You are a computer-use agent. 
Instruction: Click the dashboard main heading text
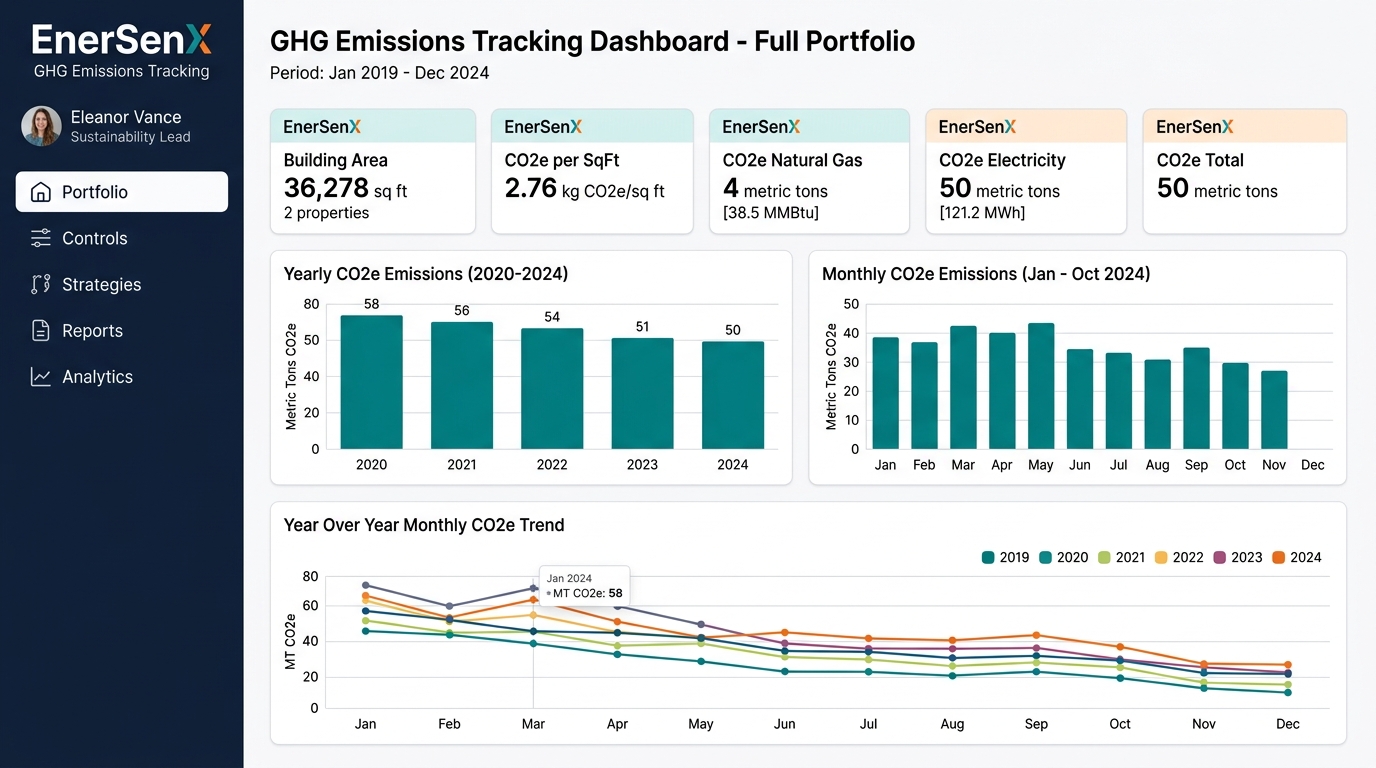(593, 41)
